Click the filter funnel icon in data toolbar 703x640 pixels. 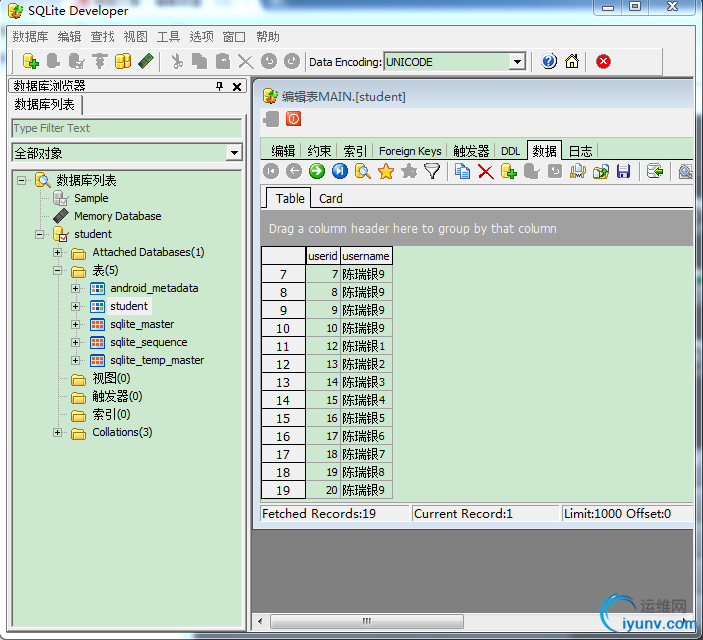(432, 172)
